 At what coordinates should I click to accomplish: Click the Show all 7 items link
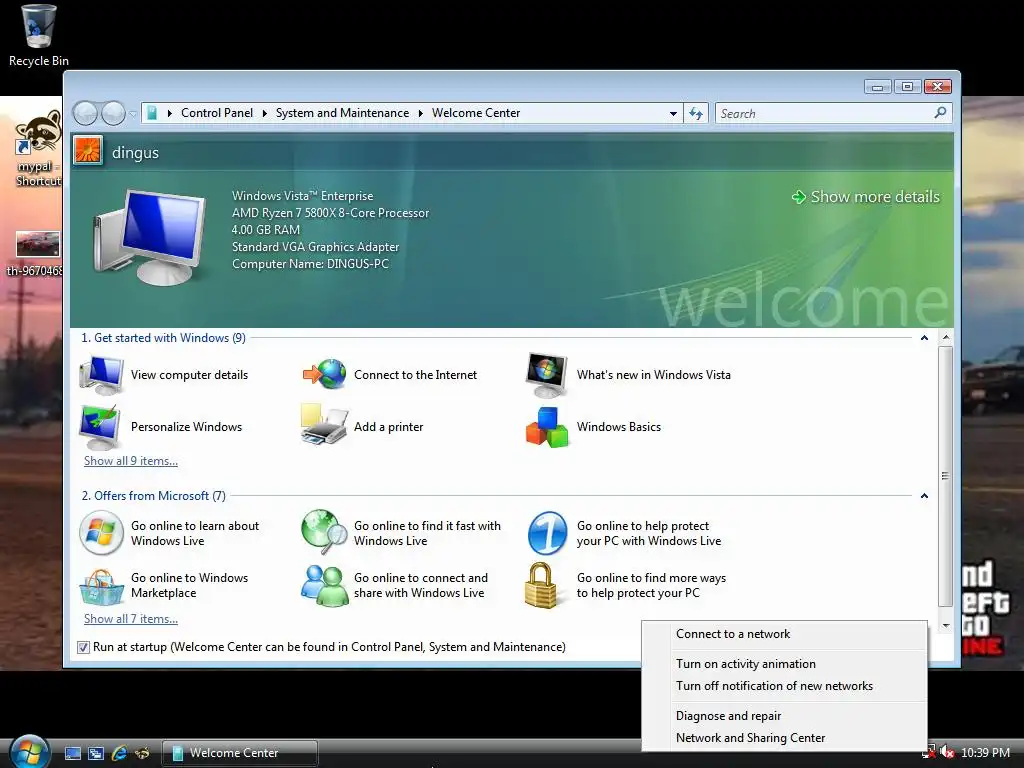[131, 619]
